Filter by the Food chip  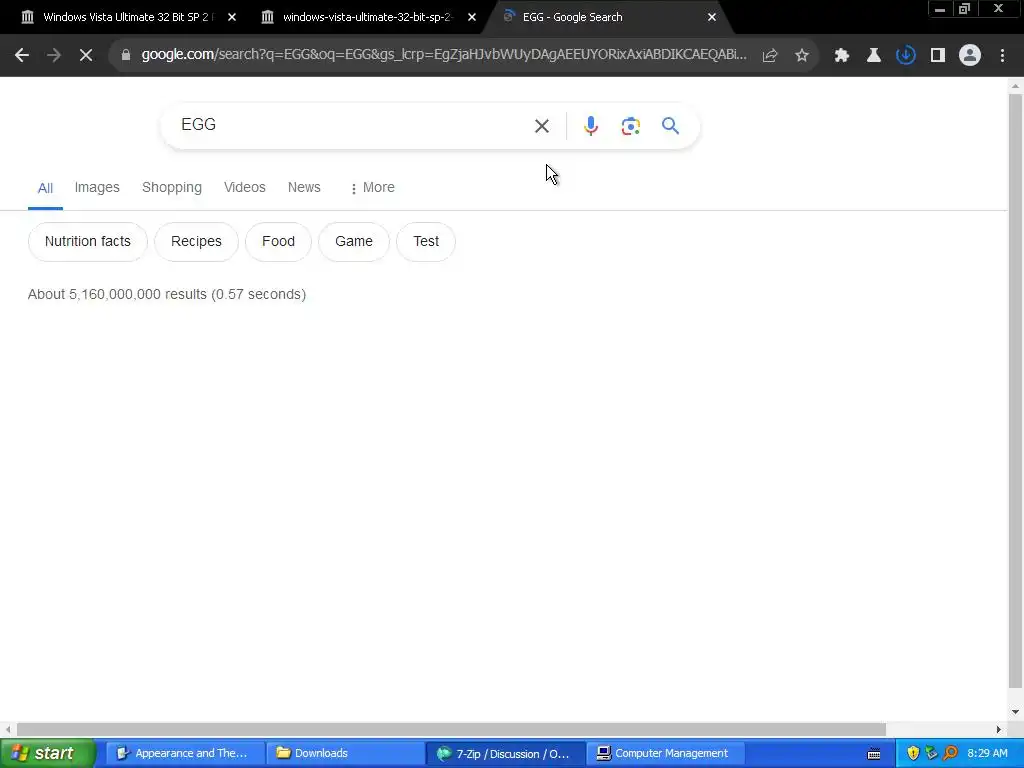pos(278,242)
